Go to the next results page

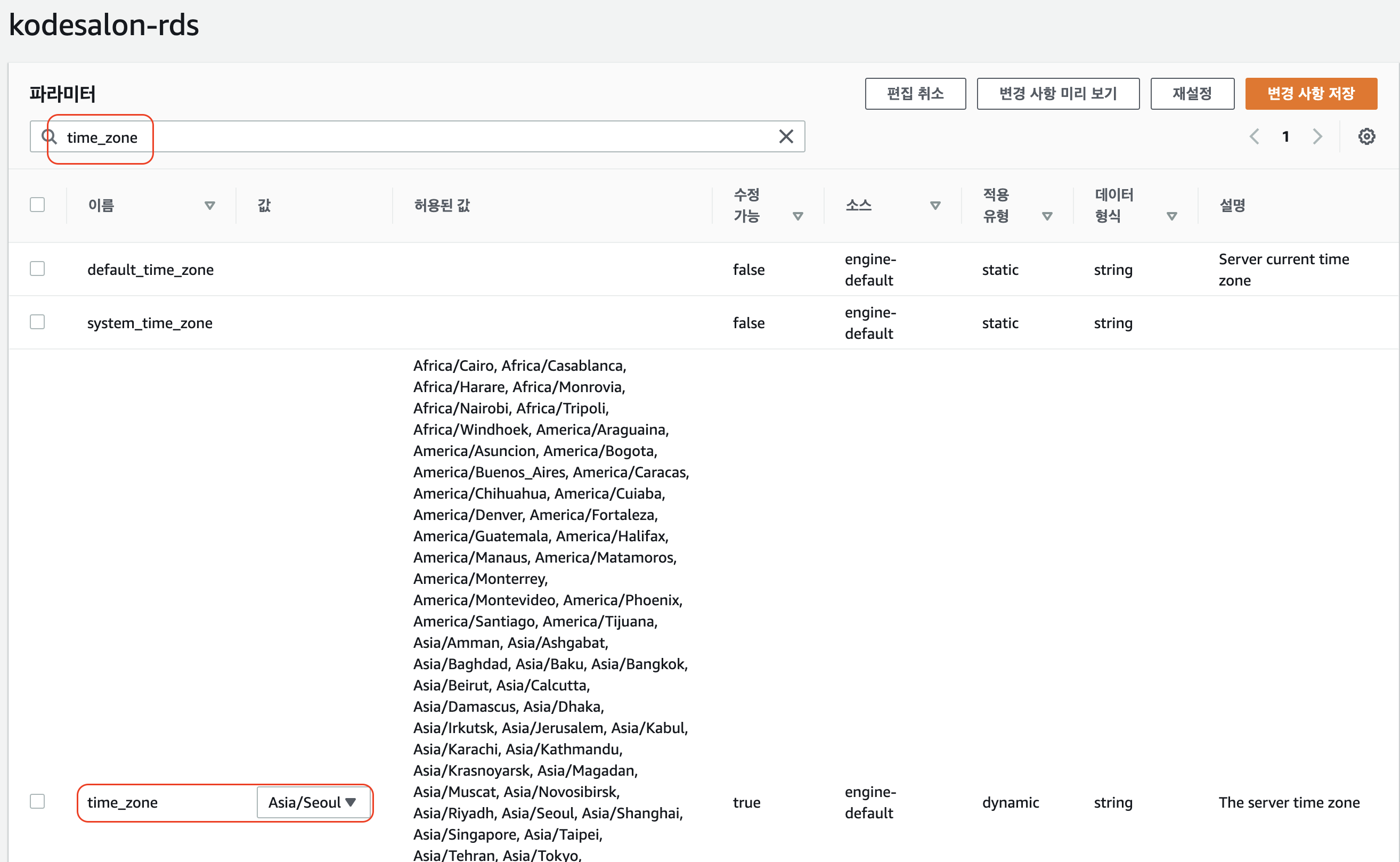click(1317, 136)
